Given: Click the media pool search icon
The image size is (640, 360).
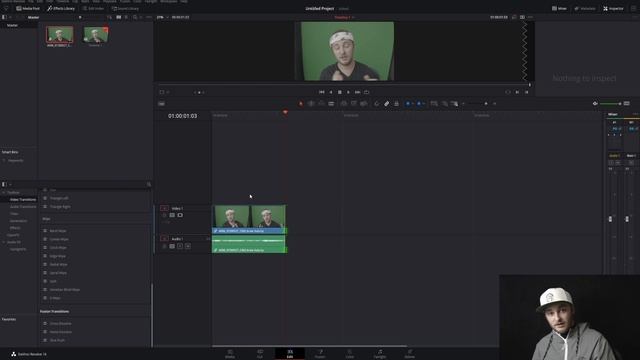Looking at the screenshot, I should [x=135, y=17].
